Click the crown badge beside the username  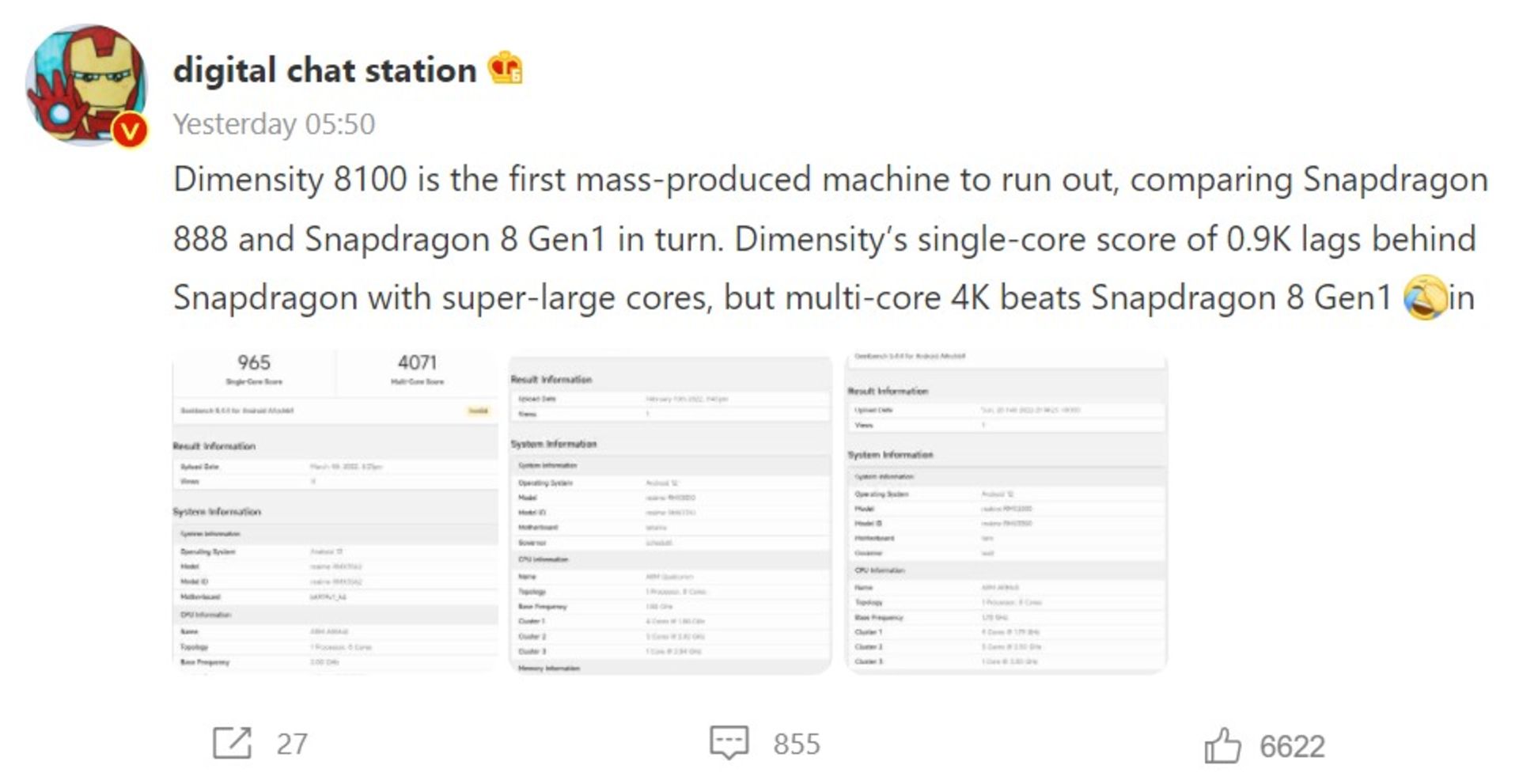coord(505,68)
